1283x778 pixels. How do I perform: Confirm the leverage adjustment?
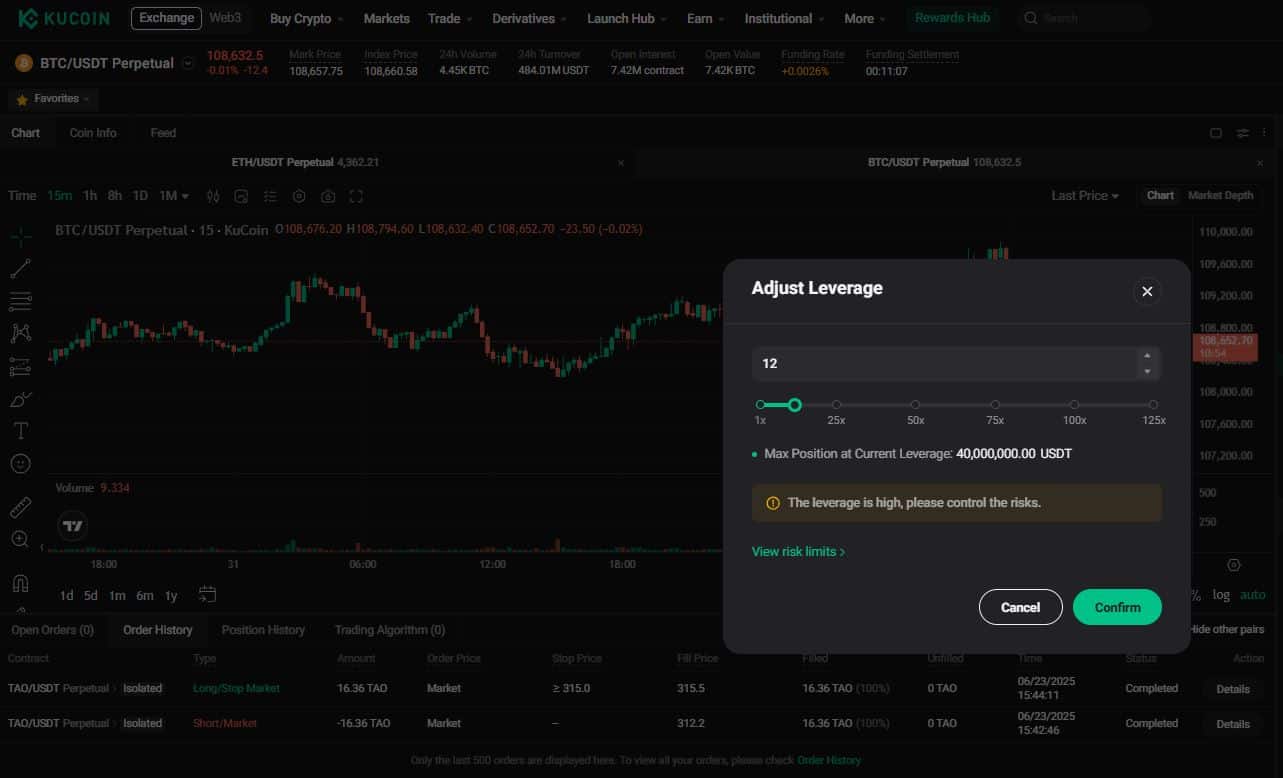(x=1117, y=607)
